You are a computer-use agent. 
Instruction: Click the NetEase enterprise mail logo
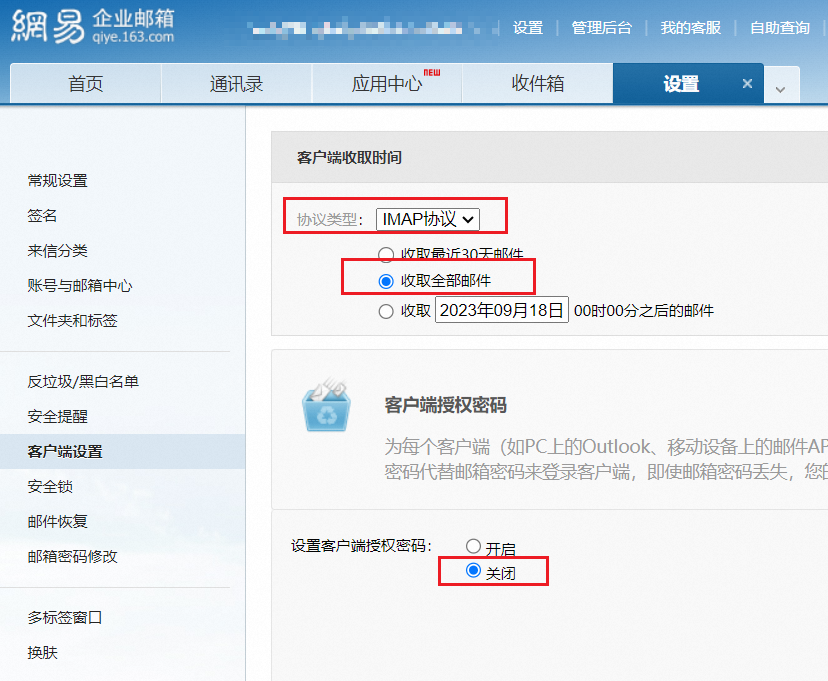point(92,27)
